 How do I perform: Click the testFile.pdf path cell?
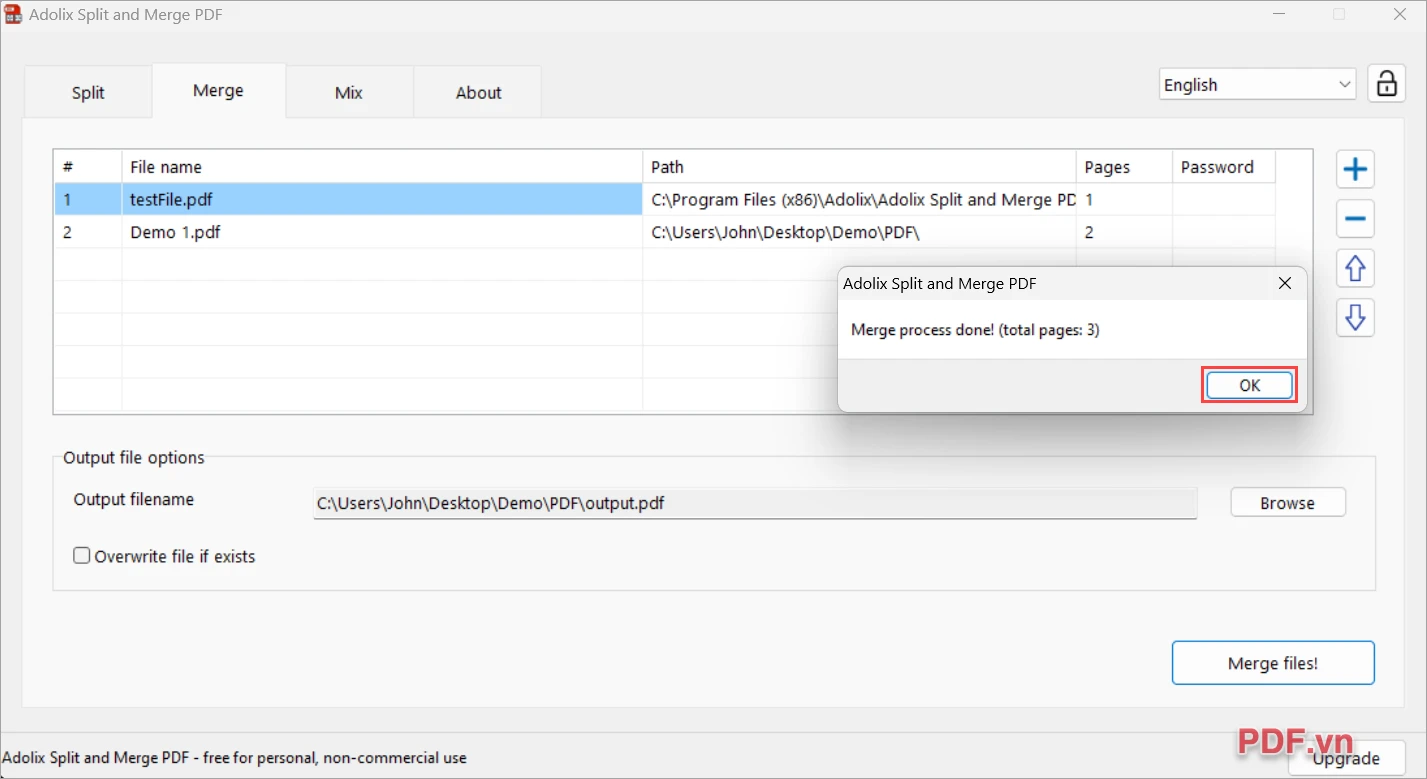coord(859,200)
